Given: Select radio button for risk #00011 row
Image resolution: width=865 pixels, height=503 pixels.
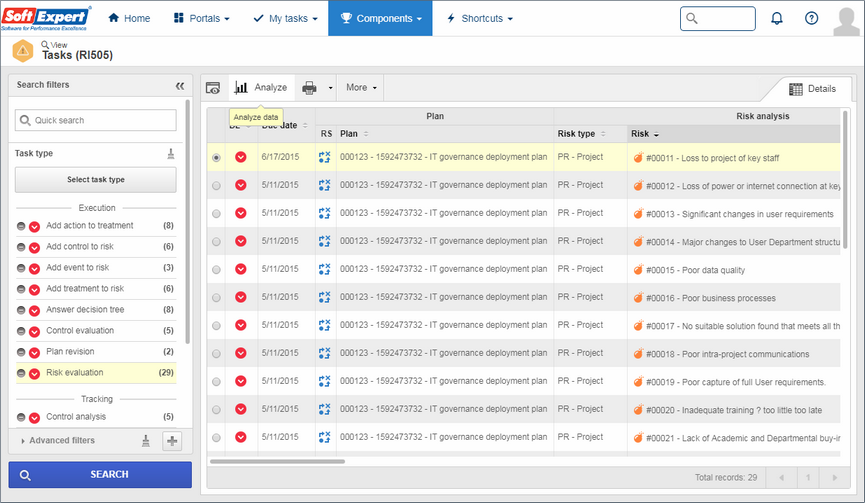Looking at the screenshot, I should [x=216, y=158].
